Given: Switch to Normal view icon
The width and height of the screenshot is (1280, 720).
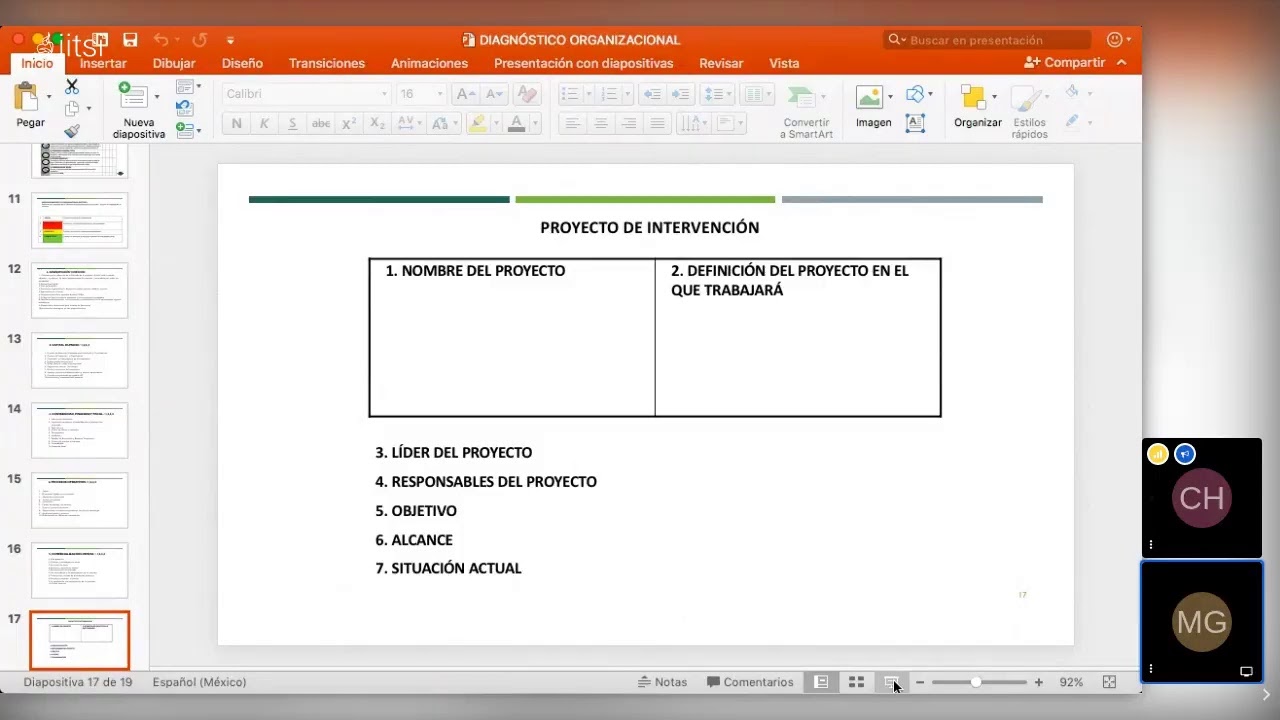Looking at the screenshot, I should tap(821, 682).
